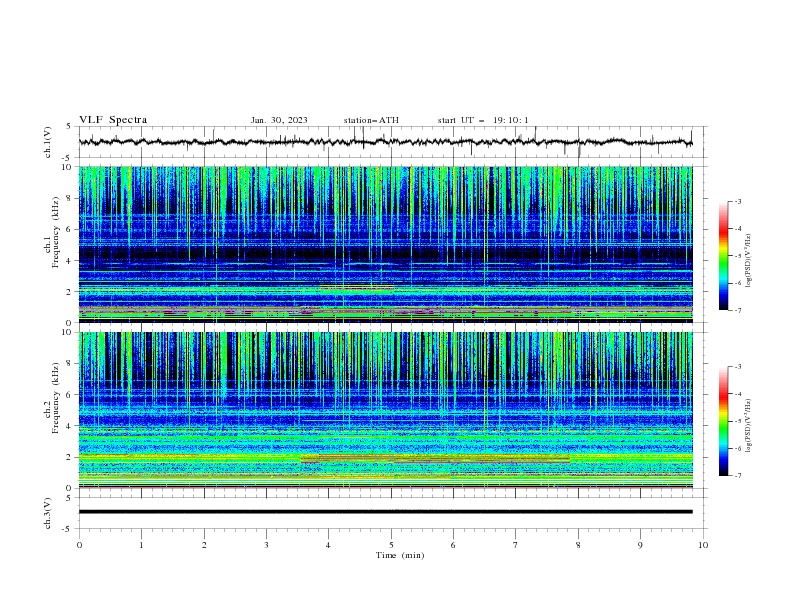This screenshot has height=612, width=792.
Task: Click the "-3" label on ch.1 colorbar
Action: click(737, 201)
